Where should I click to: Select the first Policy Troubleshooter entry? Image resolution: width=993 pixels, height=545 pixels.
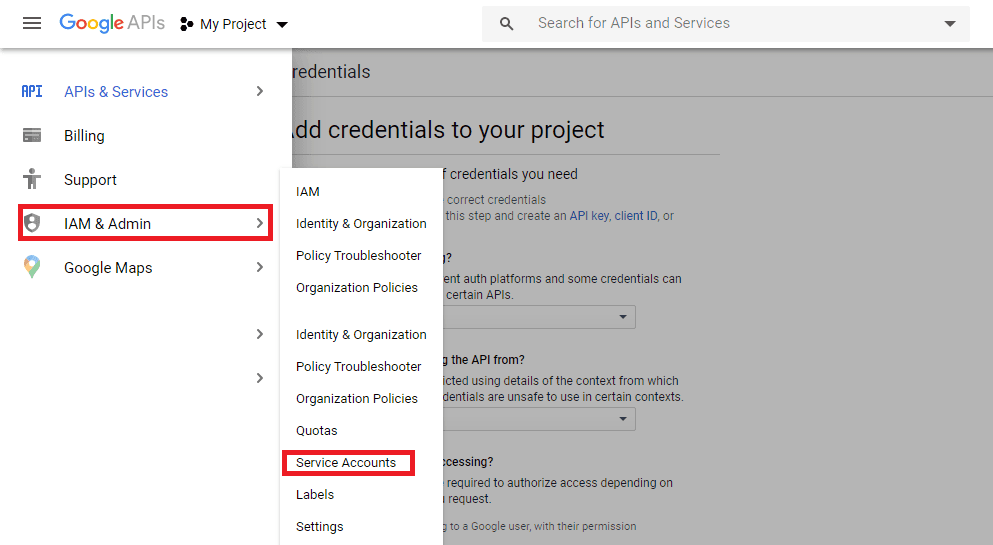(x=358, y=255)
